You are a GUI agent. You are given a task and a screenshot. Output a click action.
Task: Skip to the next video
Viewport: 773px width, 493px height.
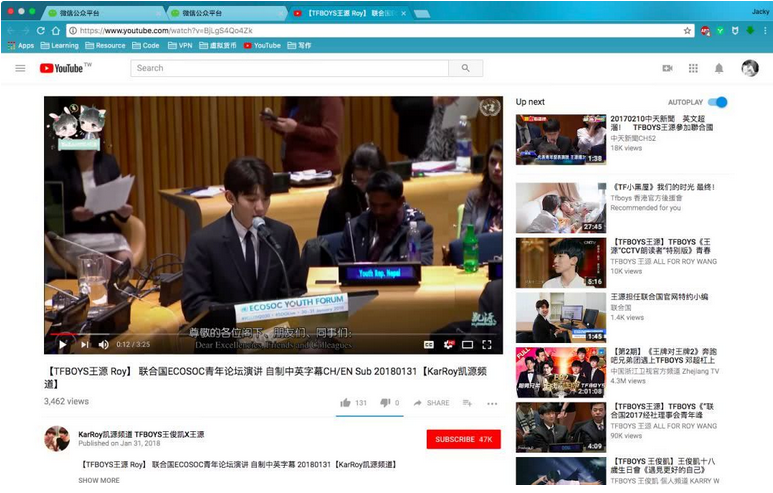tap(85, 345)
